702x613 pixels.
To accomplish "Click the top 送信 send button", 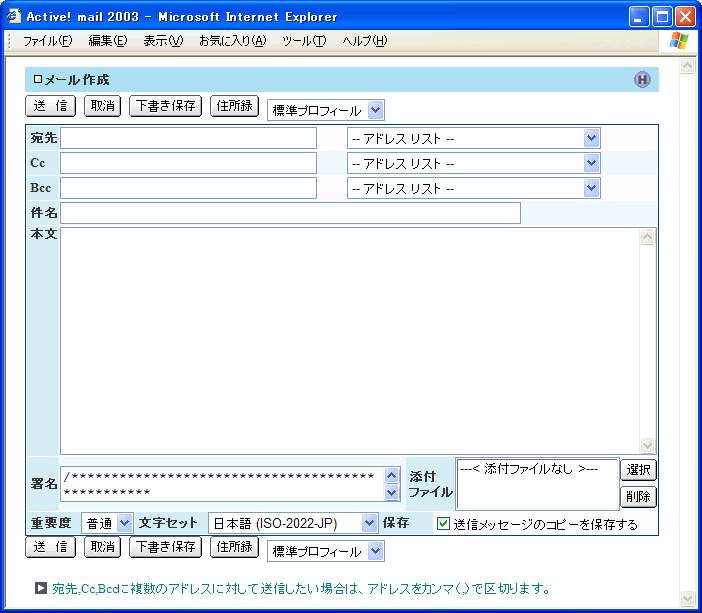I will pos(51,106).
